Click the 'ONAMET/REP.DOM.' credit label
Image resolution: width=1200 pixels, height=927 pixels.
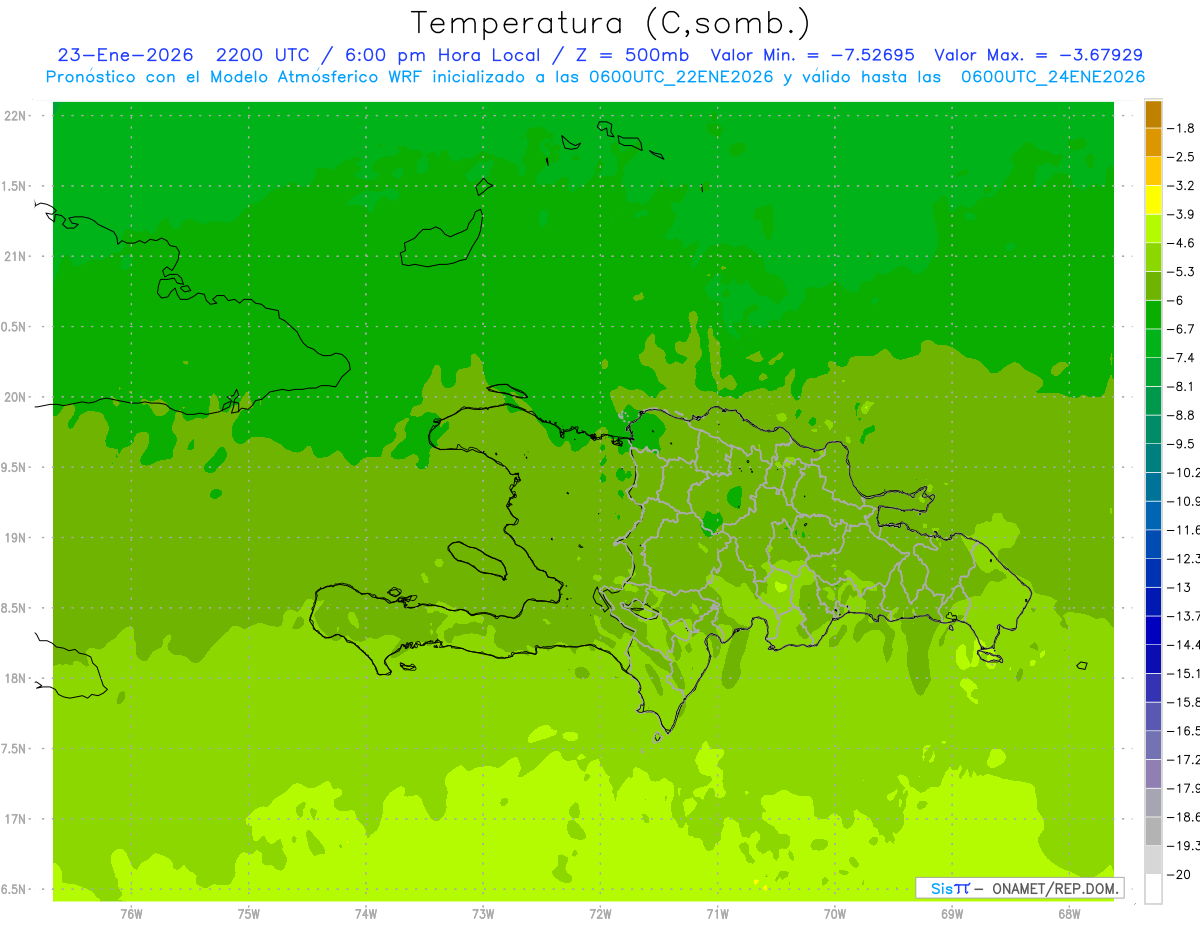tap(1054, 888)
